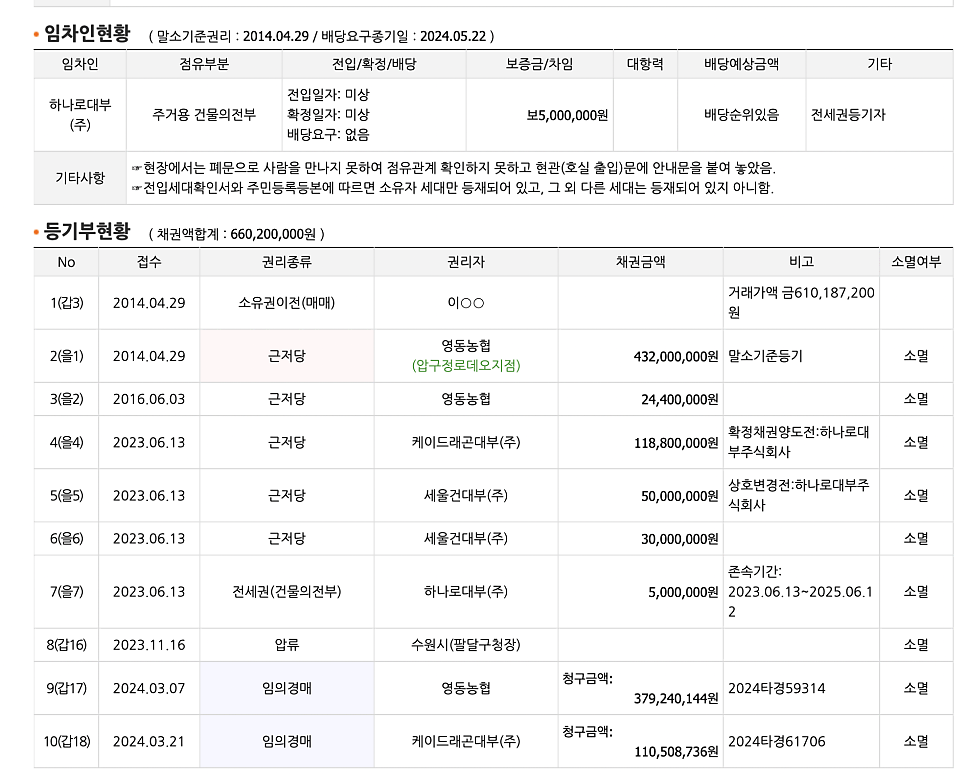The width and height of the screenshot is (966, 780).
Task: Click the 기타 column header in tenant table
Action: [x=879, y=64]
